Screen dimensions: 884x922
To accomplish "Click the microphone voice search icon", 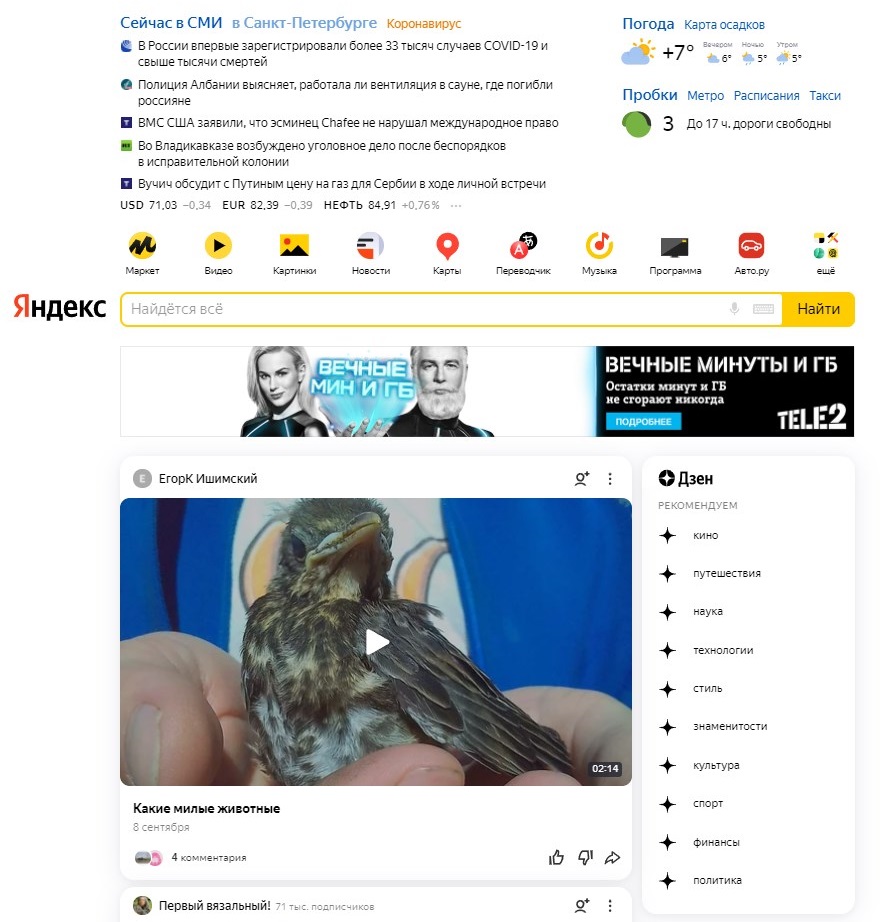I will pos(734,309).
